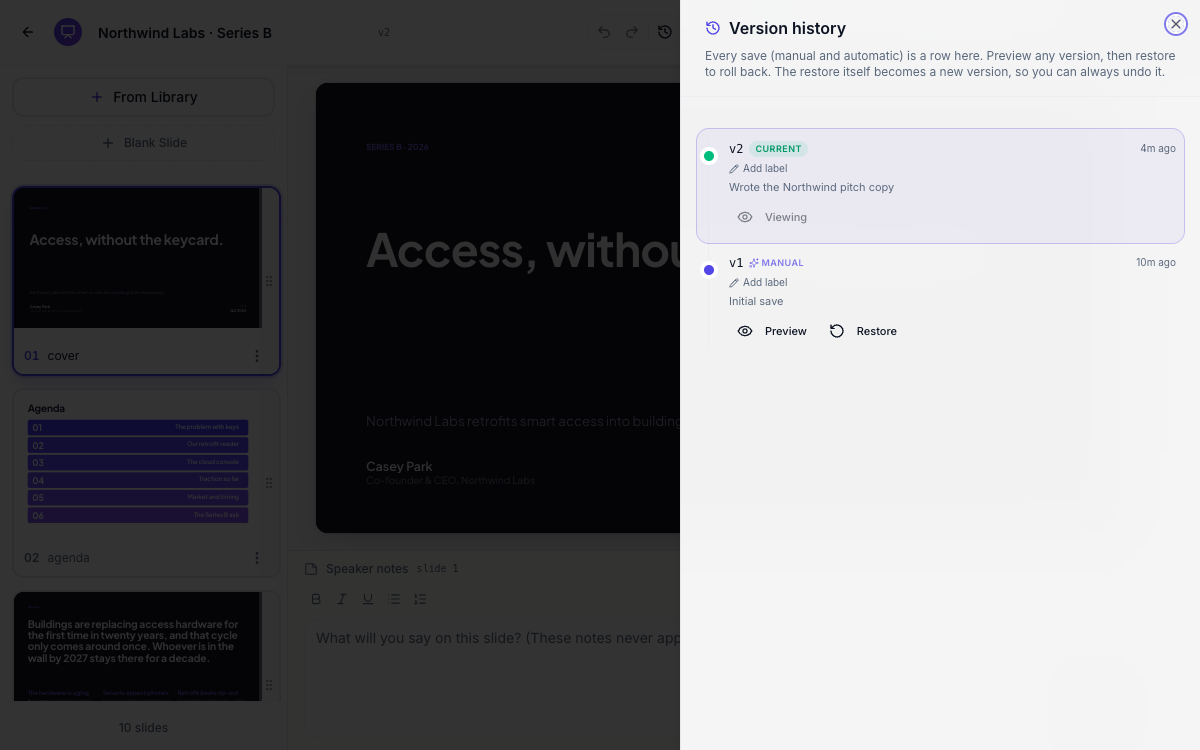Click the redo arrow in top toolbar
This screenshot has width=1200, height=750.
pyautogui.click(x=632, y=32)
